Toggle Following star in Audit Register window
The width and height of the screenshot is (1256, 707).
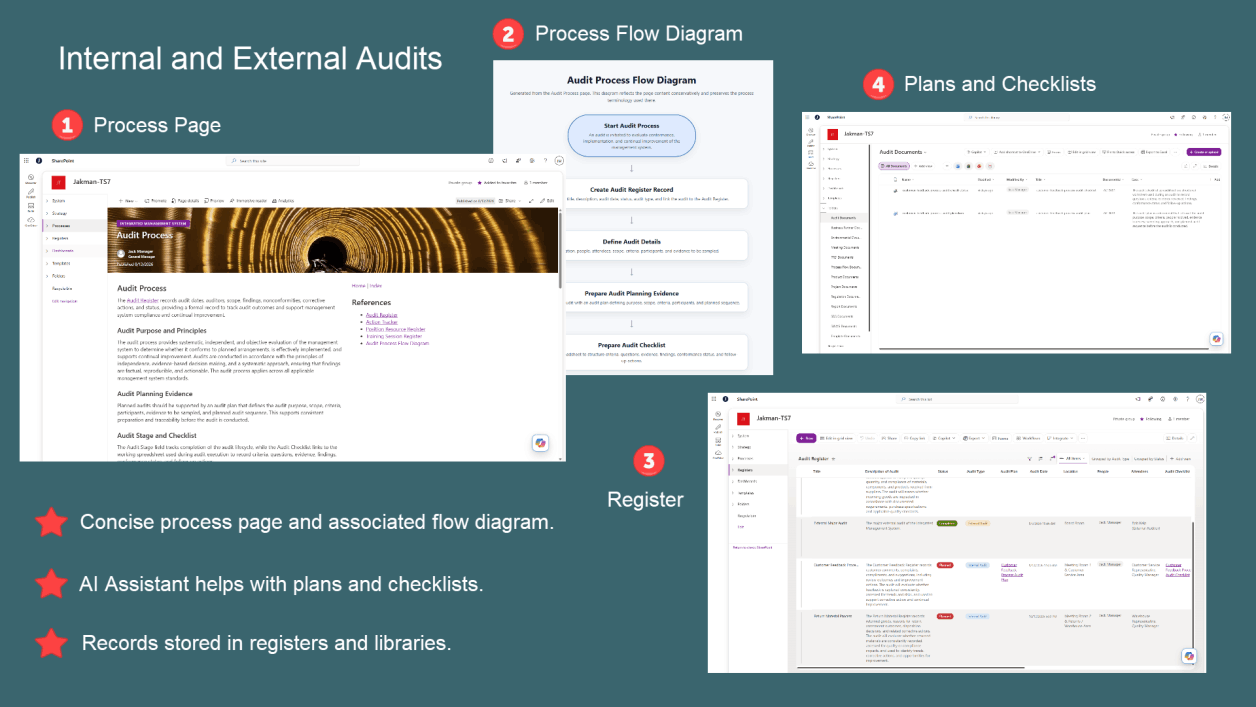(1141, 419)
